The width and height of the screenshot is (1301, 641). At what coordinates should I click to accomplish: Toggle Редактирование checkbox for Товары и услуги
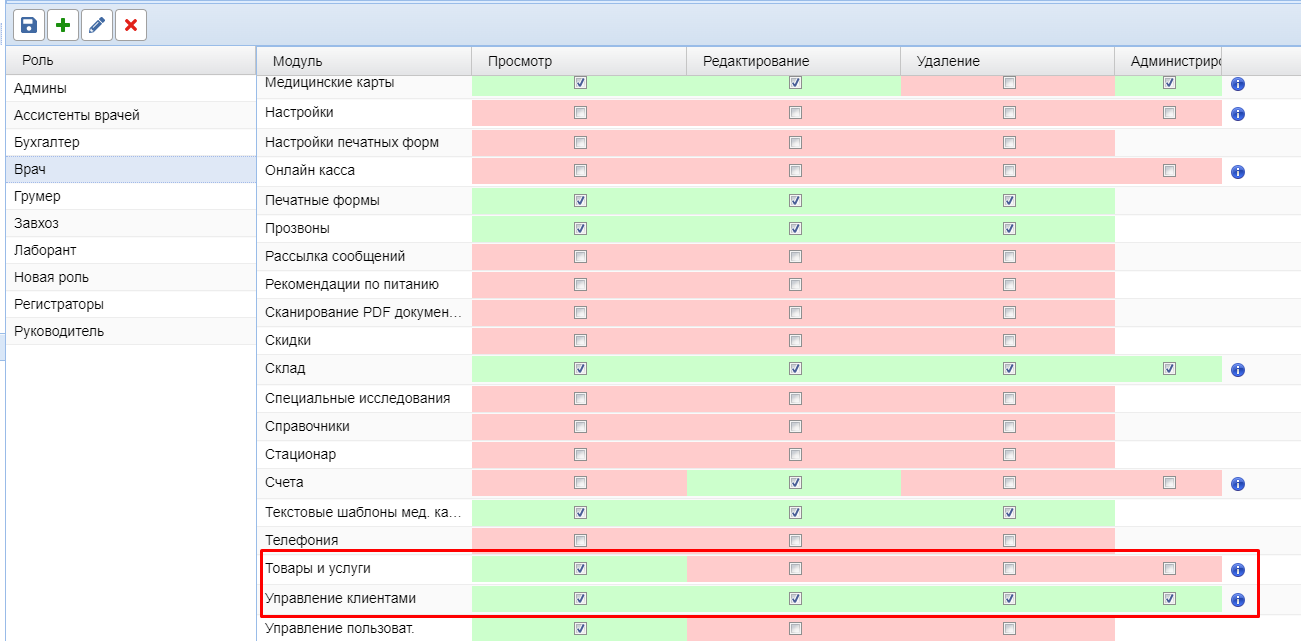(795, 569)
